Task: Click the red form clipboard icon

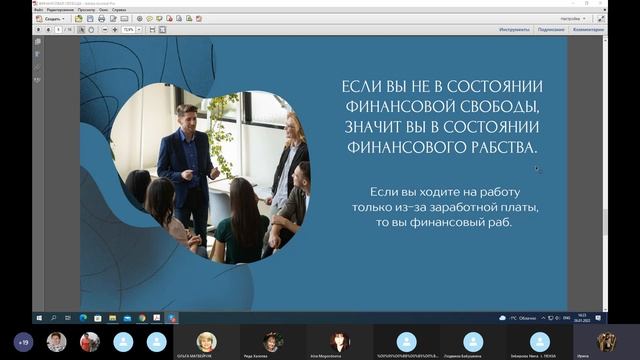Action: (x=199, y=19)
